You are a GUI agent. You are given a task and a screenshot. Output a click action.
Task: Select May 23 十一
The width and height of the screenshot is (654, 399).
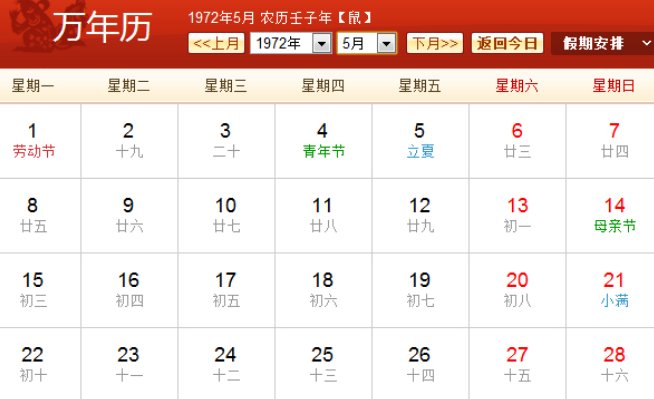pyautogui.click(x=129, y=364)
